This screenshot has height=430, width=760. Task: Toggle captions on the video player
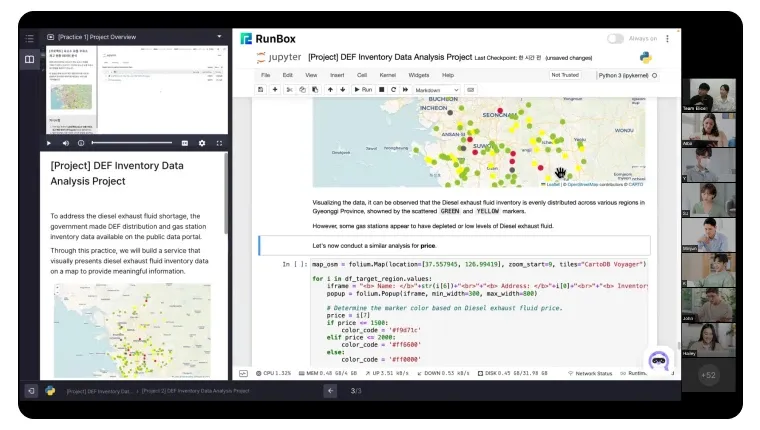pyautogui.click(x=185, y=143)
